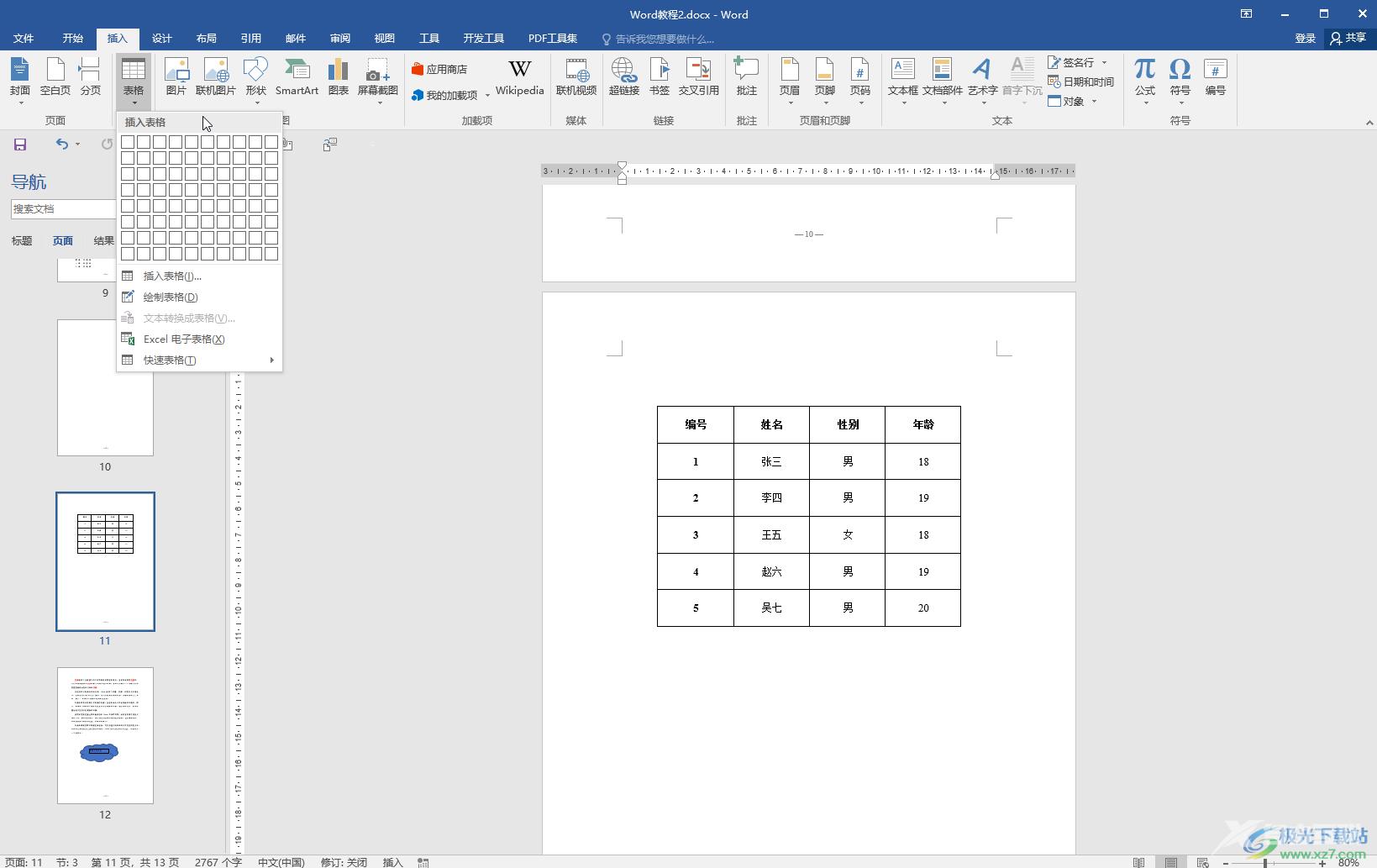1377x868 pixels.
Task: Switch to the PDF工具集 tab
Action: [x=553, y=39]
